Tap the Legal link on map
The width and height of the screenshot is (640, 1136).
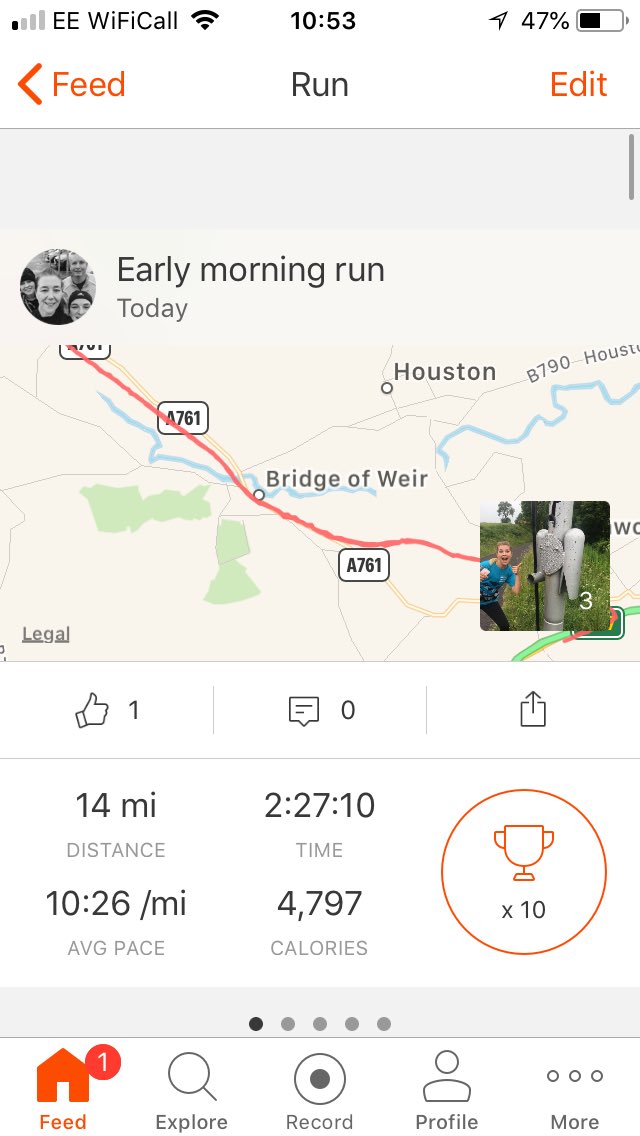tap(46, 634)
